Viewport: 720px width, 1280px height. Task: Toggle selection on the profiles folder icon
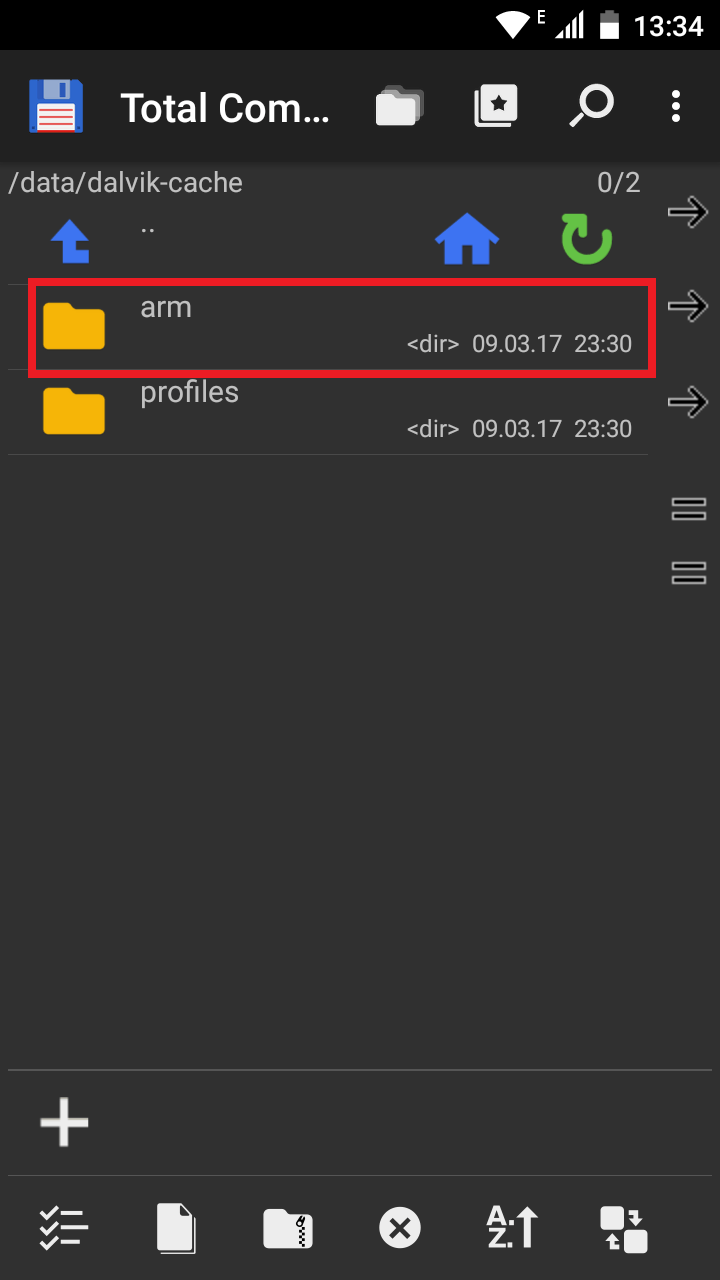74,411
